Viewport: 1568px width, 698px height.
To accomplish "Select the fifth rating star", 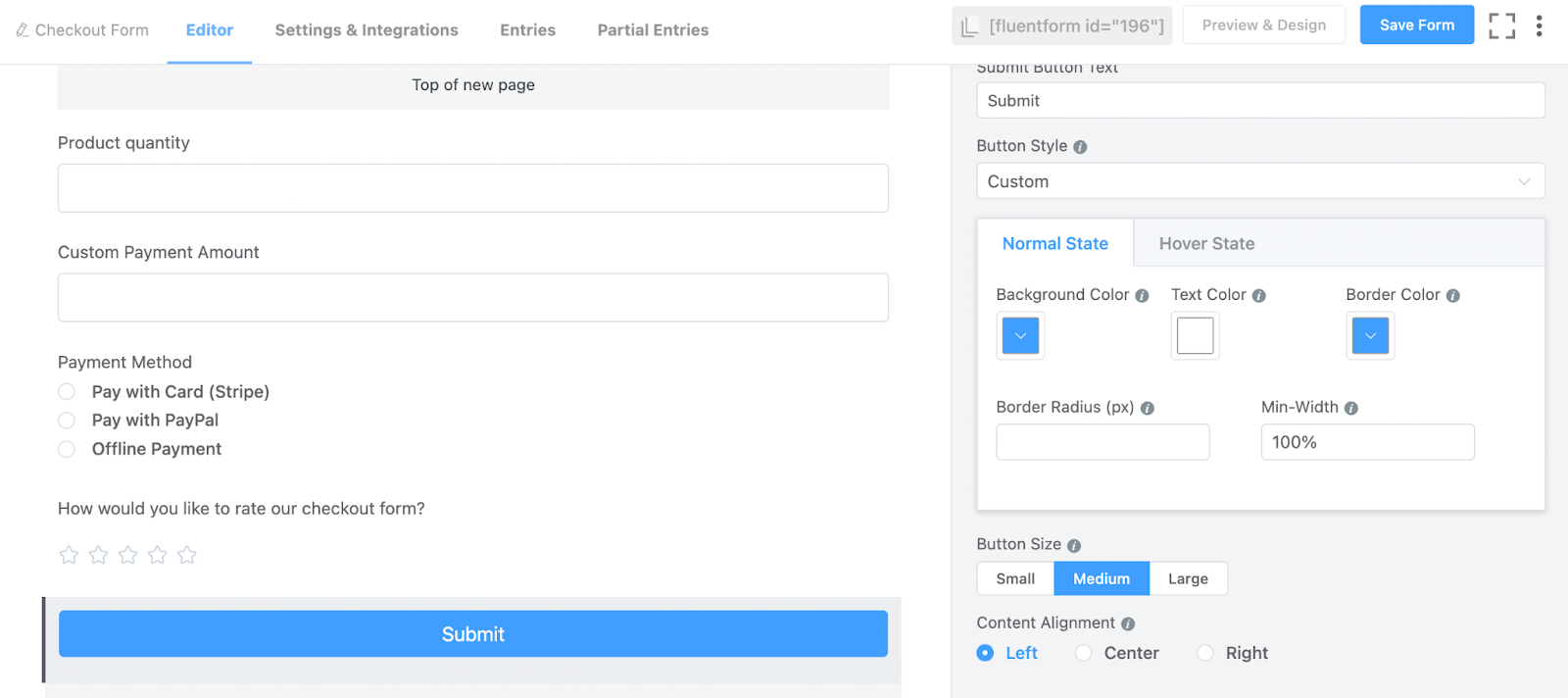I will coord(187,556).
